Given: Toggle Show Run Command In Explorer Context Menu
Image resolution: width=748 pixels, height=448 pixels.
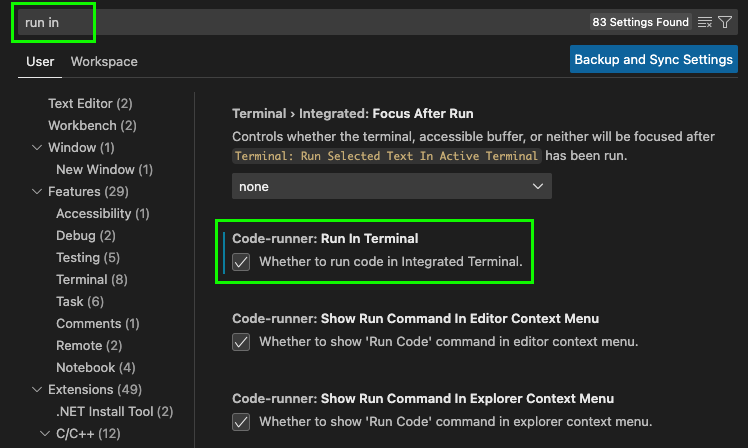Looking at the screenshot, I should (x=241, y=422).
